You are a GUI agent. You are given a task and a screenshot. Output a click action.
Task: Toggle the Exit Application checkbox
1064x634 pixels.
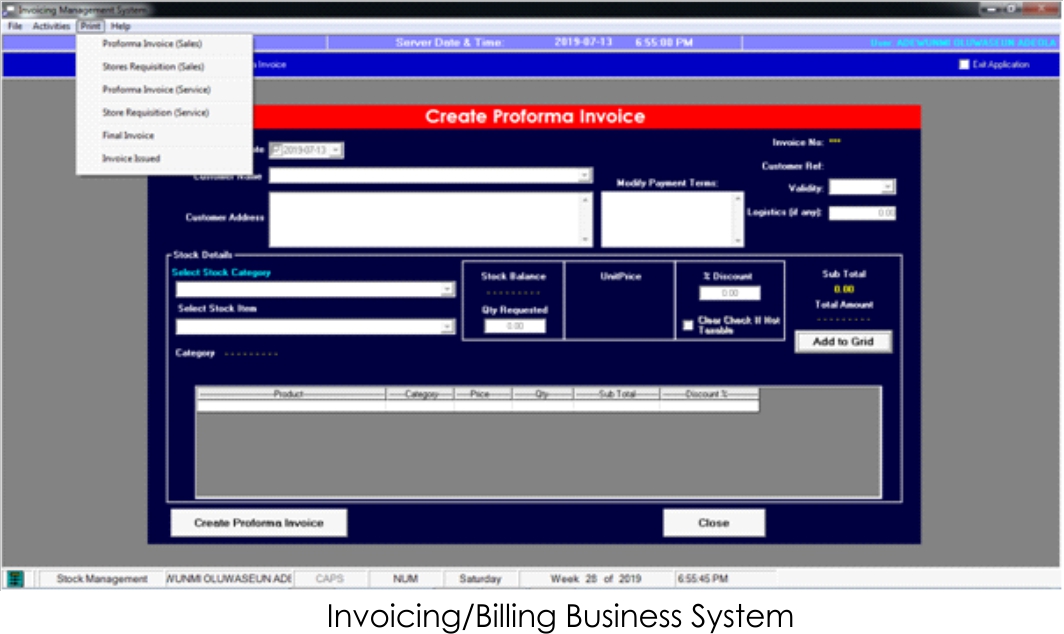pyautogui.click(x=964, y=65)
